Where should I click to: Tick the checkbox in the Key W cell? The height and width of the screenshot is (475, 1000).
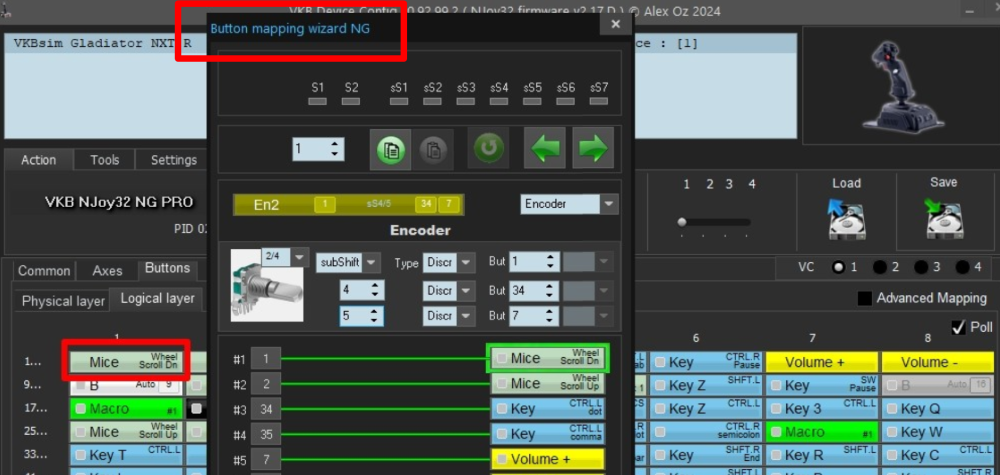tap(892, 432)
